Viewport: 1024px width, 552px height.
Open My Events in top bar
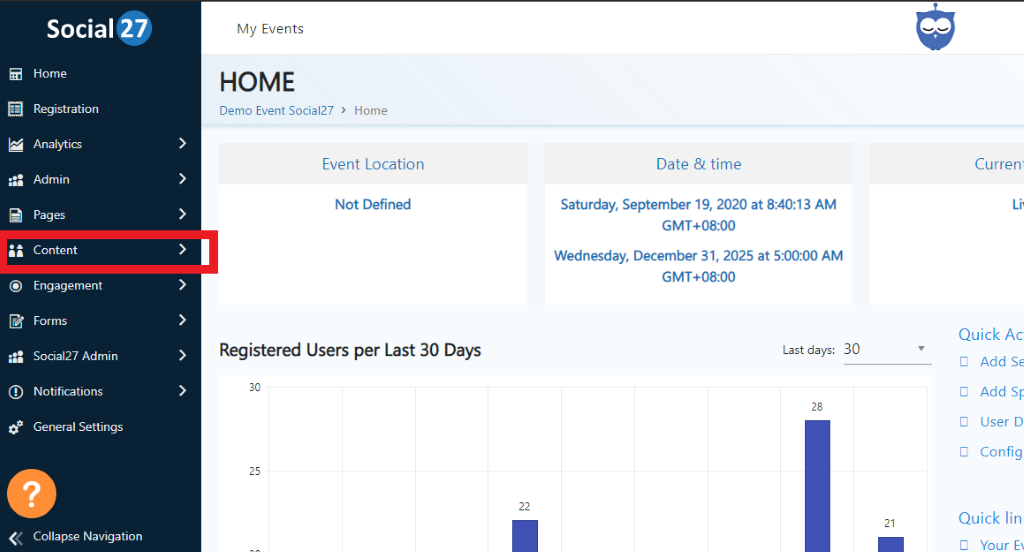pos(270,29)
